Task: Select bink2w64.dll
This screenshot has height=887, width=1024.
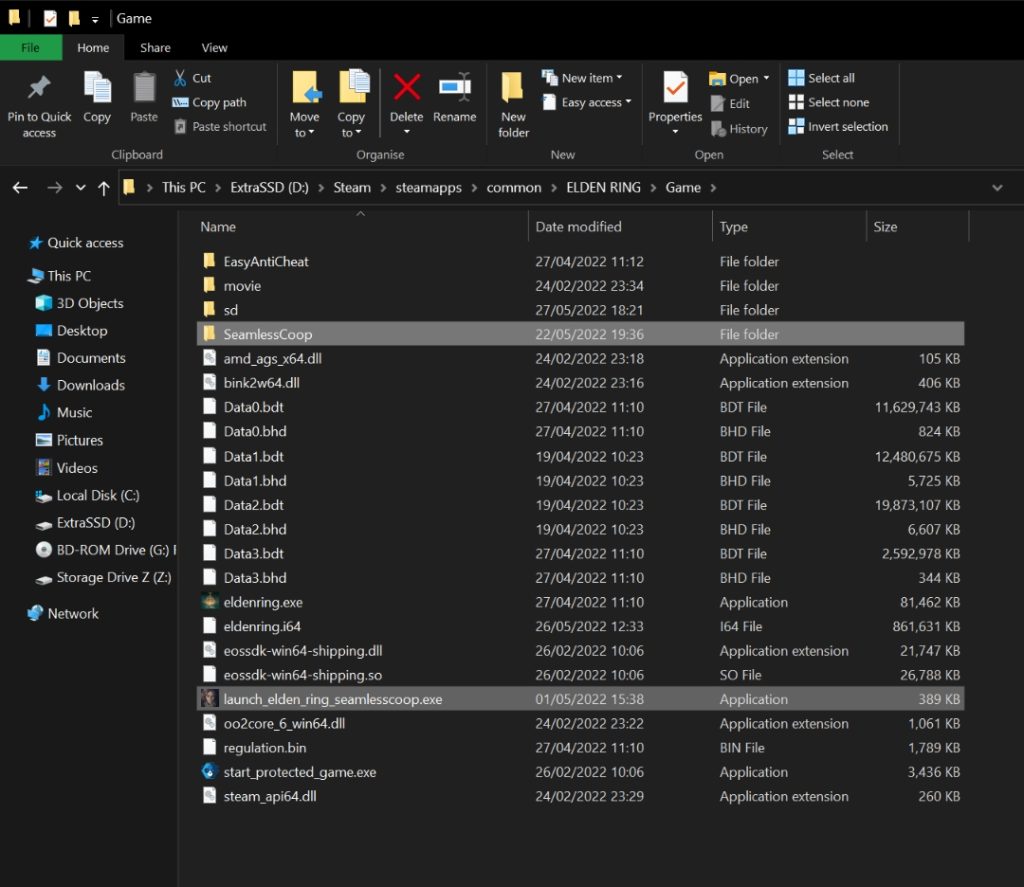Action: (580, 383)
